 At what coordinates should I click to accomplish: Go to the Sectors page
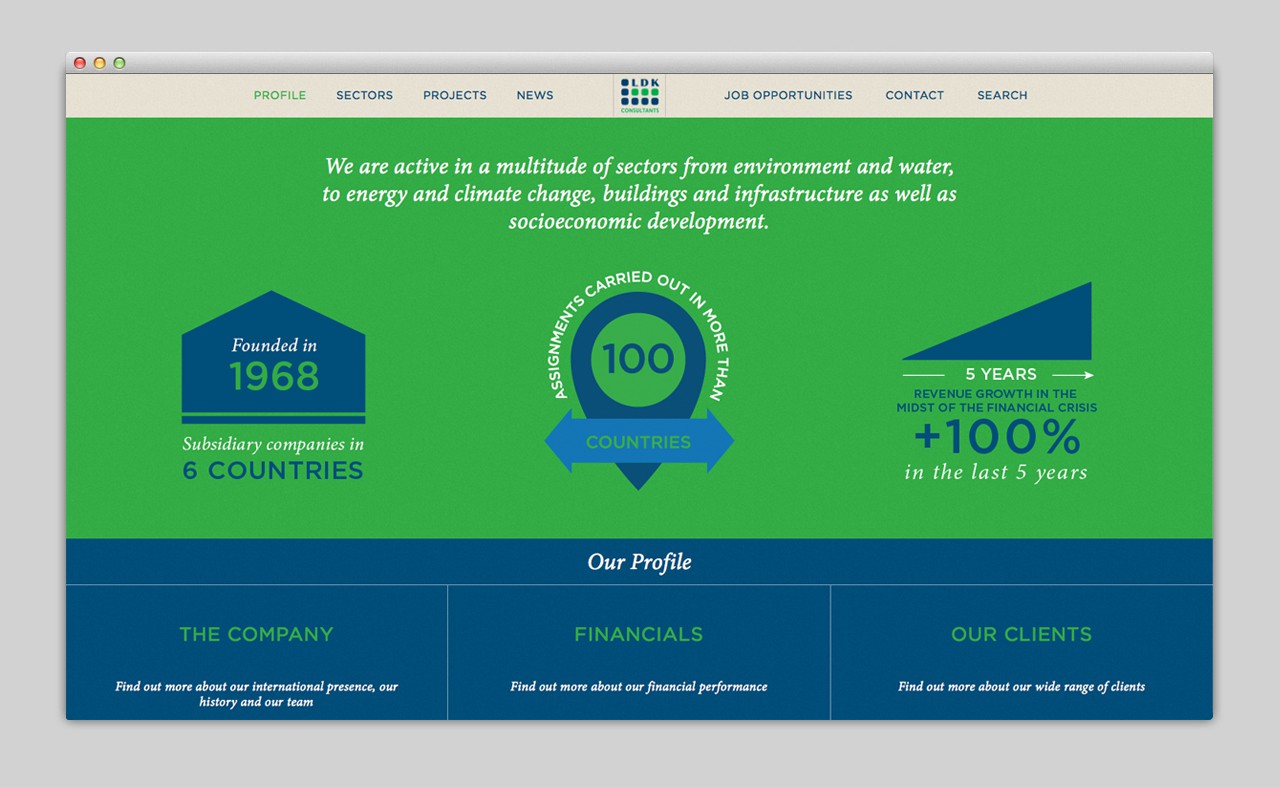click(364, 95)
